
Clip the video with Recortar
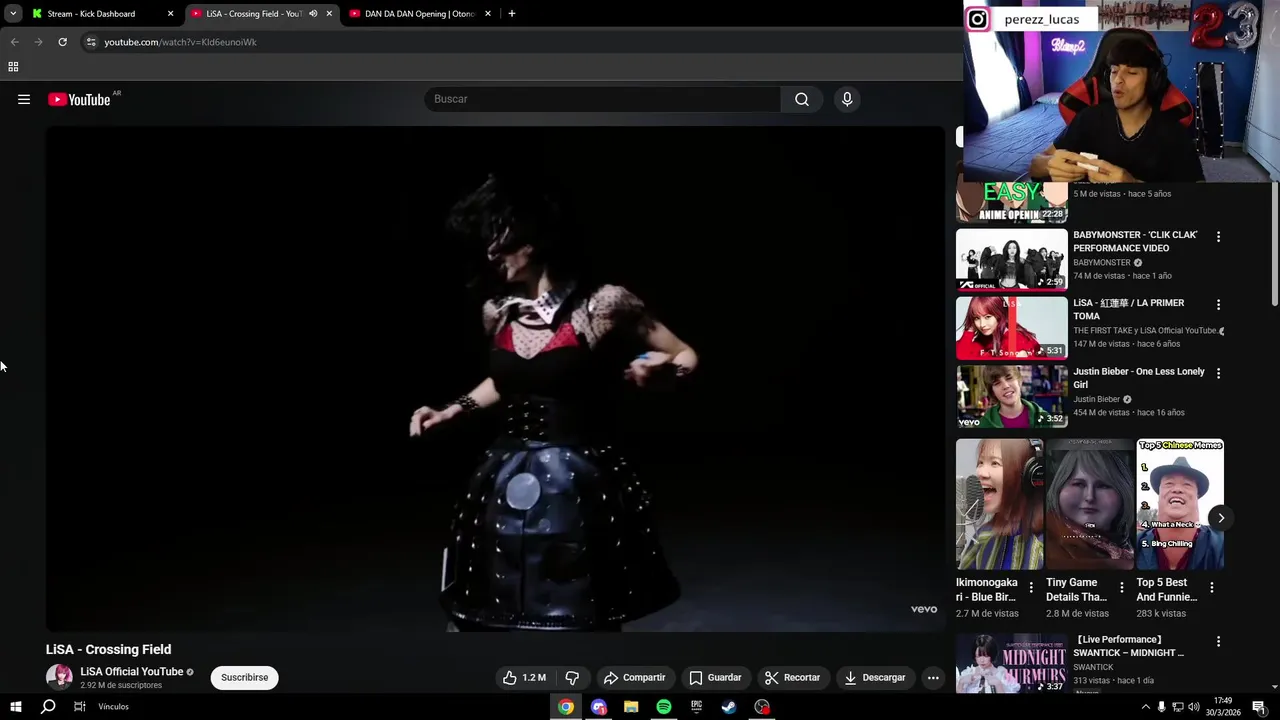[x=792, y=677]
